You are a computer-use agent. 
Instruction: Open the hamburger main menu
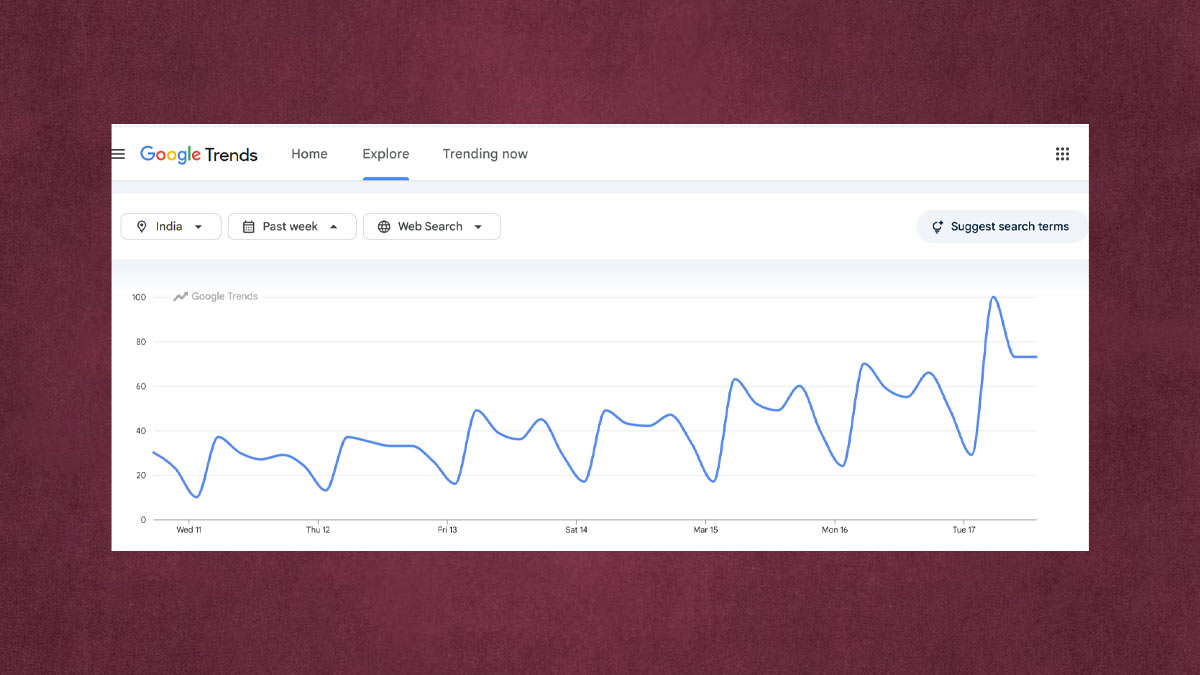[x=118, y=154]
